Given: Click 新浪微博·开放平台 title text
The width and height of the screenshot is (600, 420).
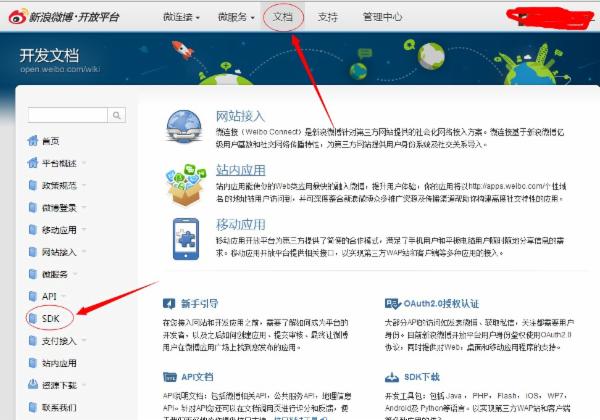Looking at the screenshot, I should click(74, 17).
